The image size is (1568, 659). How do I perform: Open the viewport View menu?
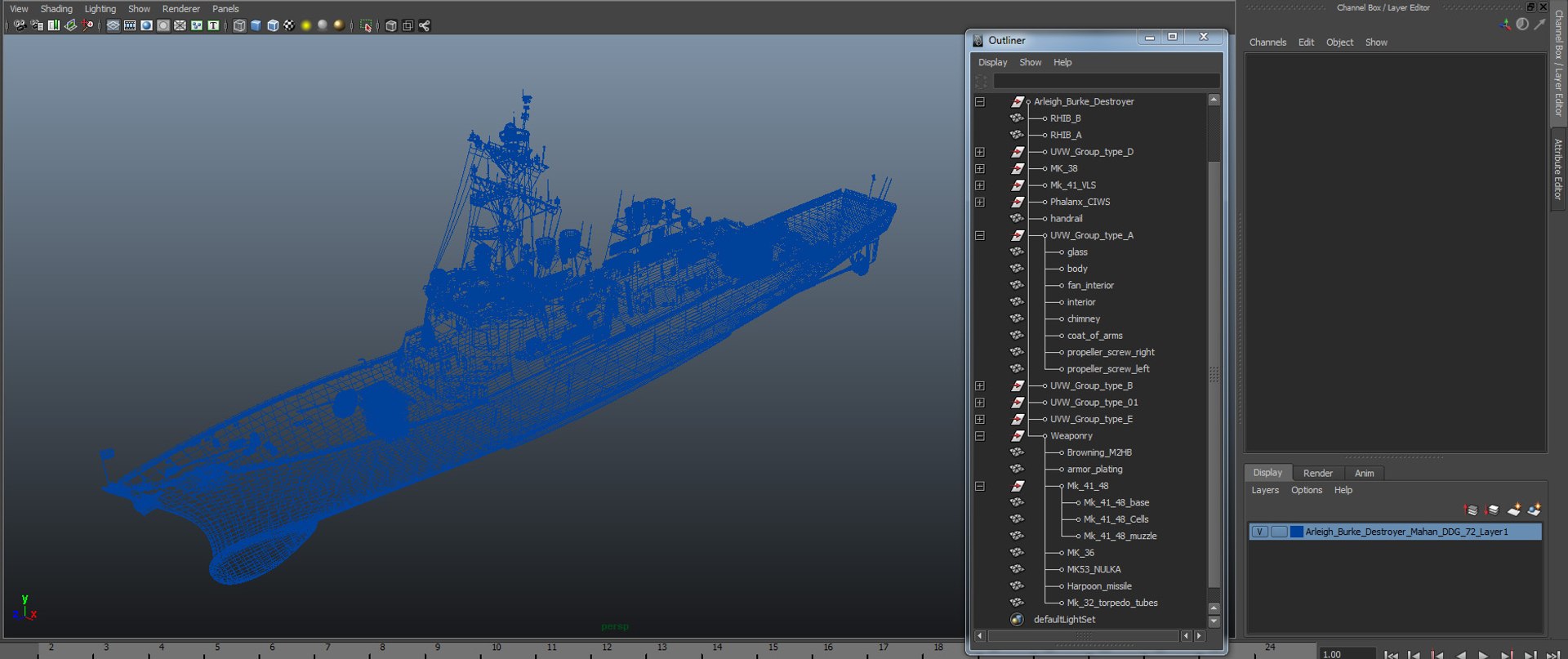point(19,9)
